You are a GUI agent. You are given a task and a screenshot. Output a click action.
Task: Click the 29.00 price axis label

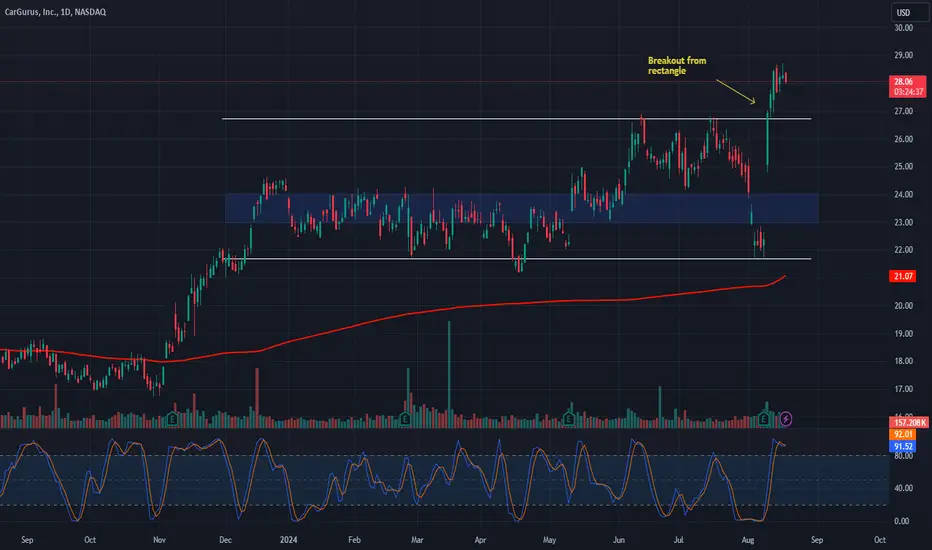(x=903, y=55)
